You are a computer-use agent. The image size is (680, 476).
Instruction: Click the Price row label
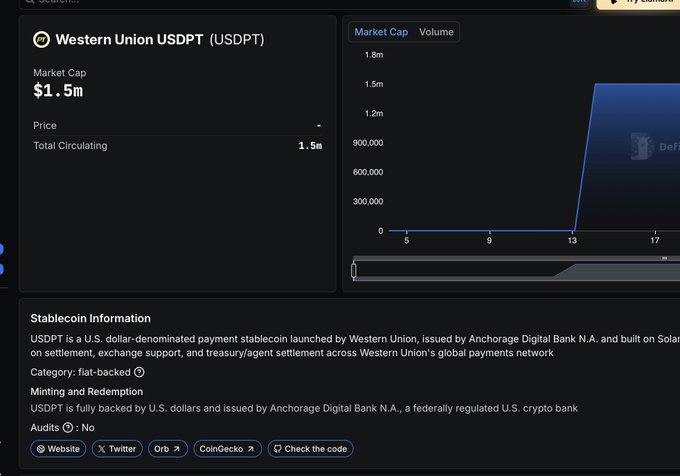click(45, 125)
